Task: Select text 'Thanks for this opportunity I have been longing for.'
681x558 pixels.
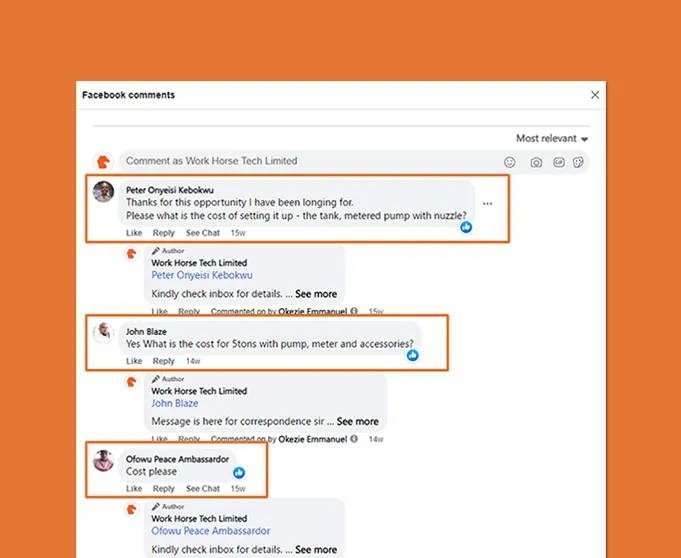Action: 240,202
